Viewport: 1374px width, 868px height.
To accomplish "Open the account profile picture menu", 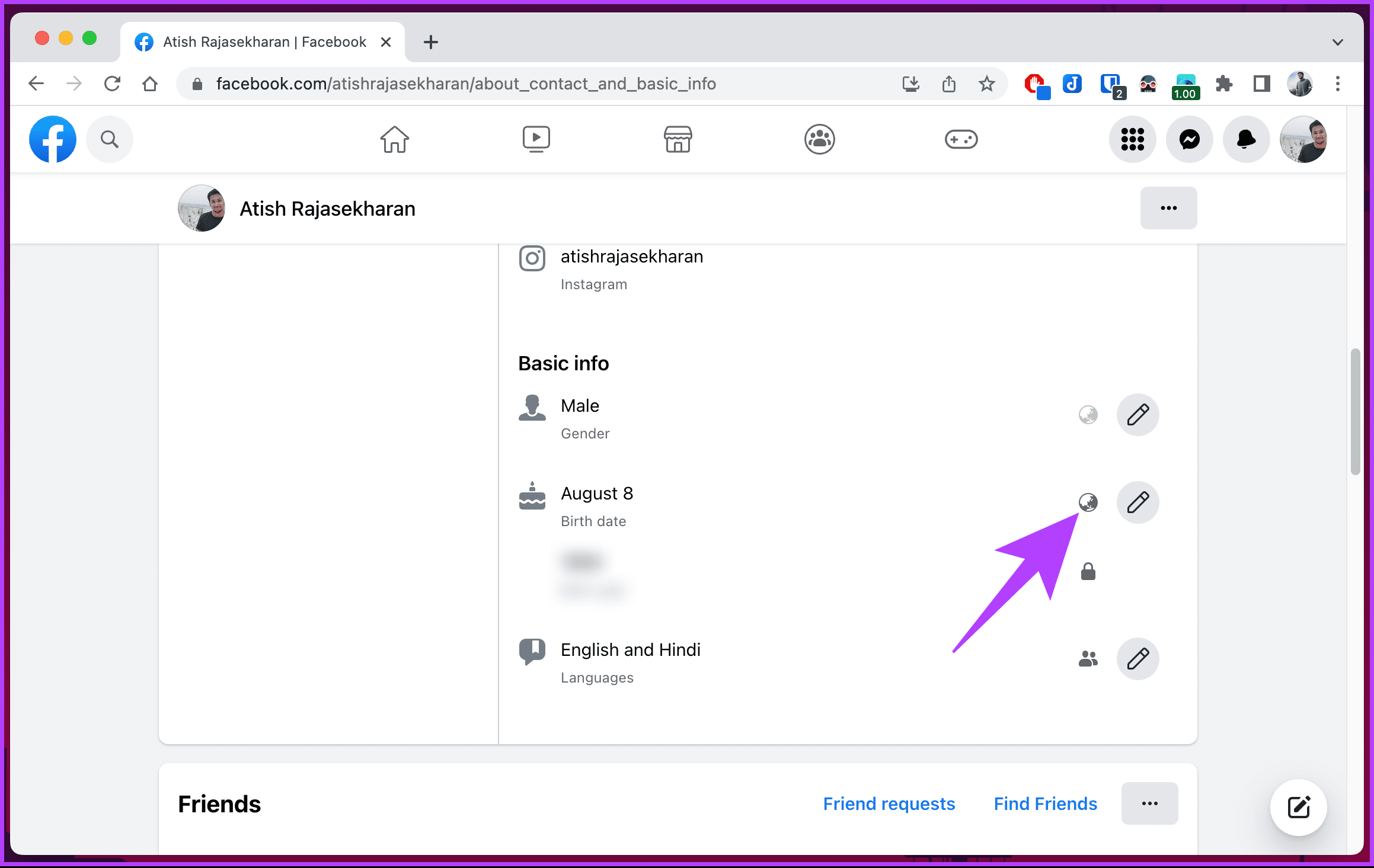I will (x=1303, y=139).
